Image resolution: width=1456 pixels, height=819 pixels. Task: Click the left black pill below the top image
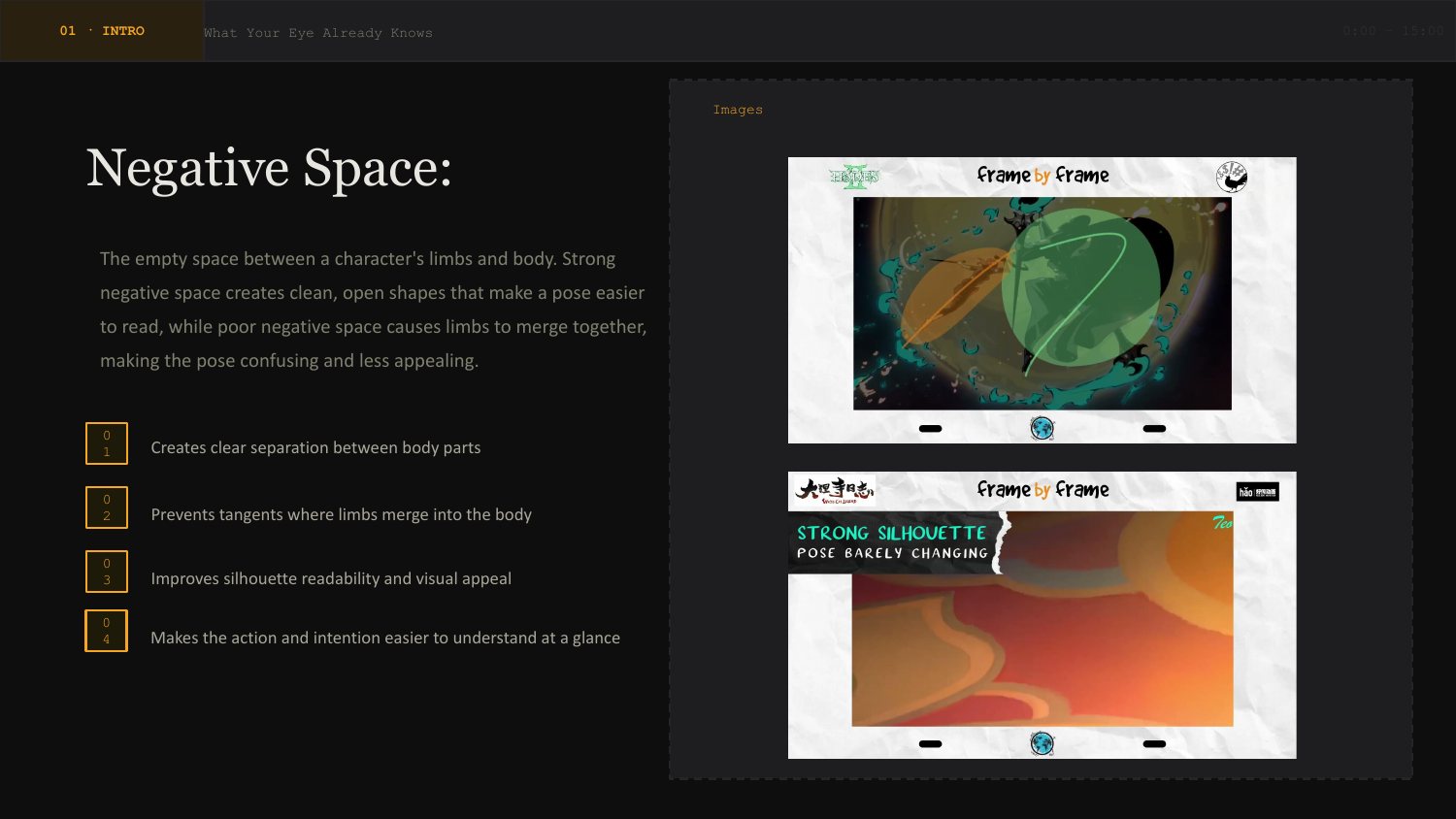click(930, 428)
